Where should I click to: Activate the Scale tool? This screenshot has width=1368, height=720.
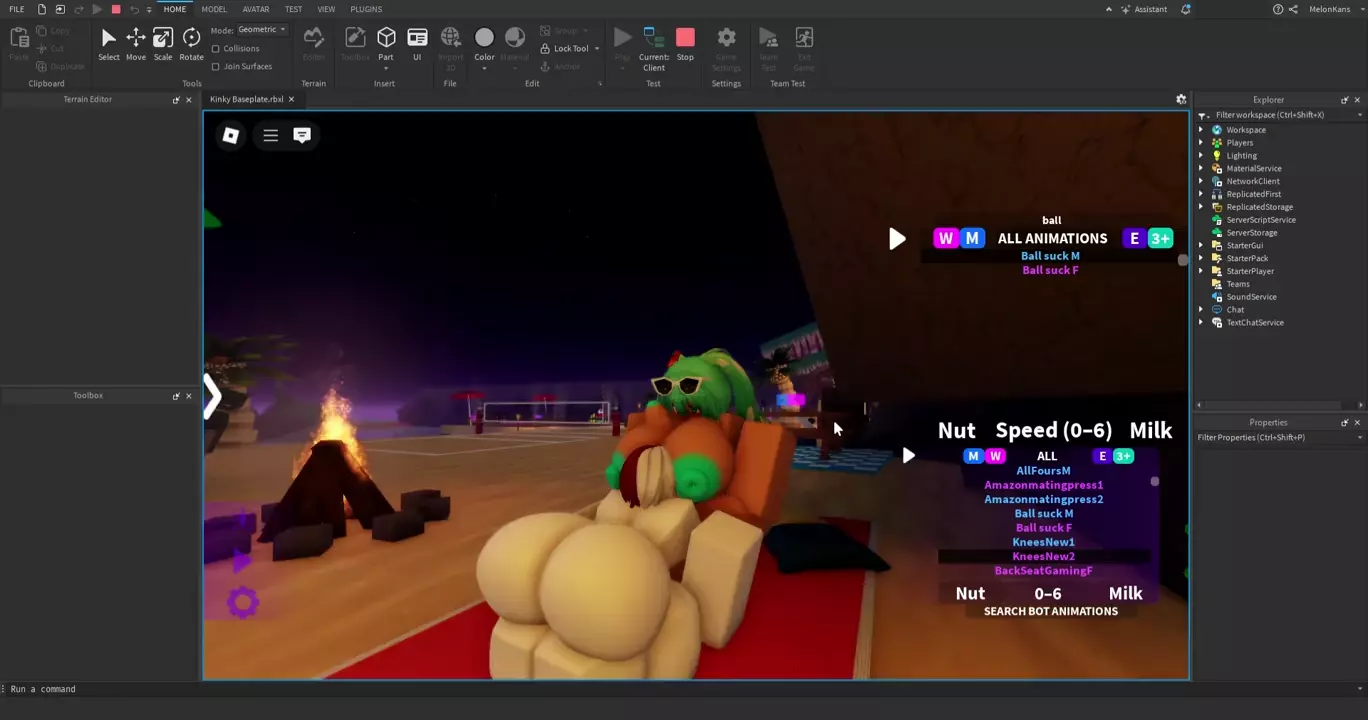point(162,43)
